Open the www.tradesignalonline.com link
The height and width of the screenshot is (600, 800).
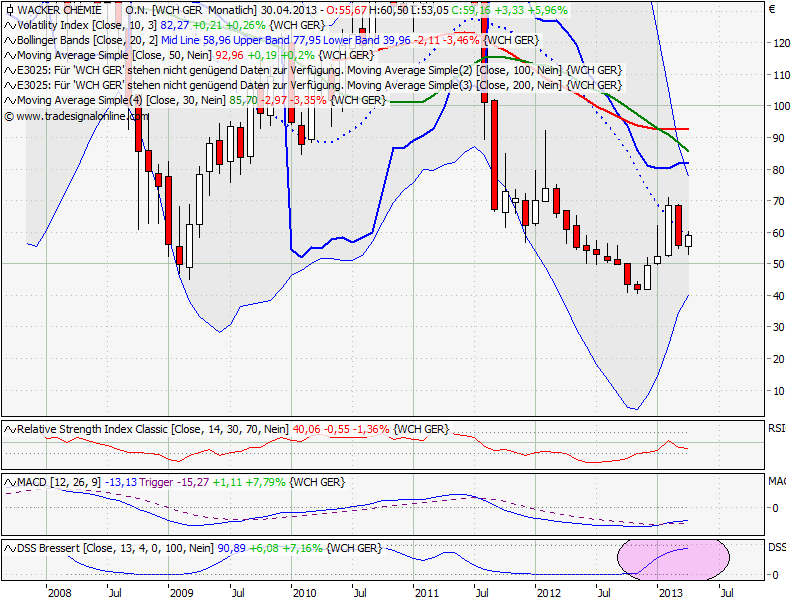80,115
